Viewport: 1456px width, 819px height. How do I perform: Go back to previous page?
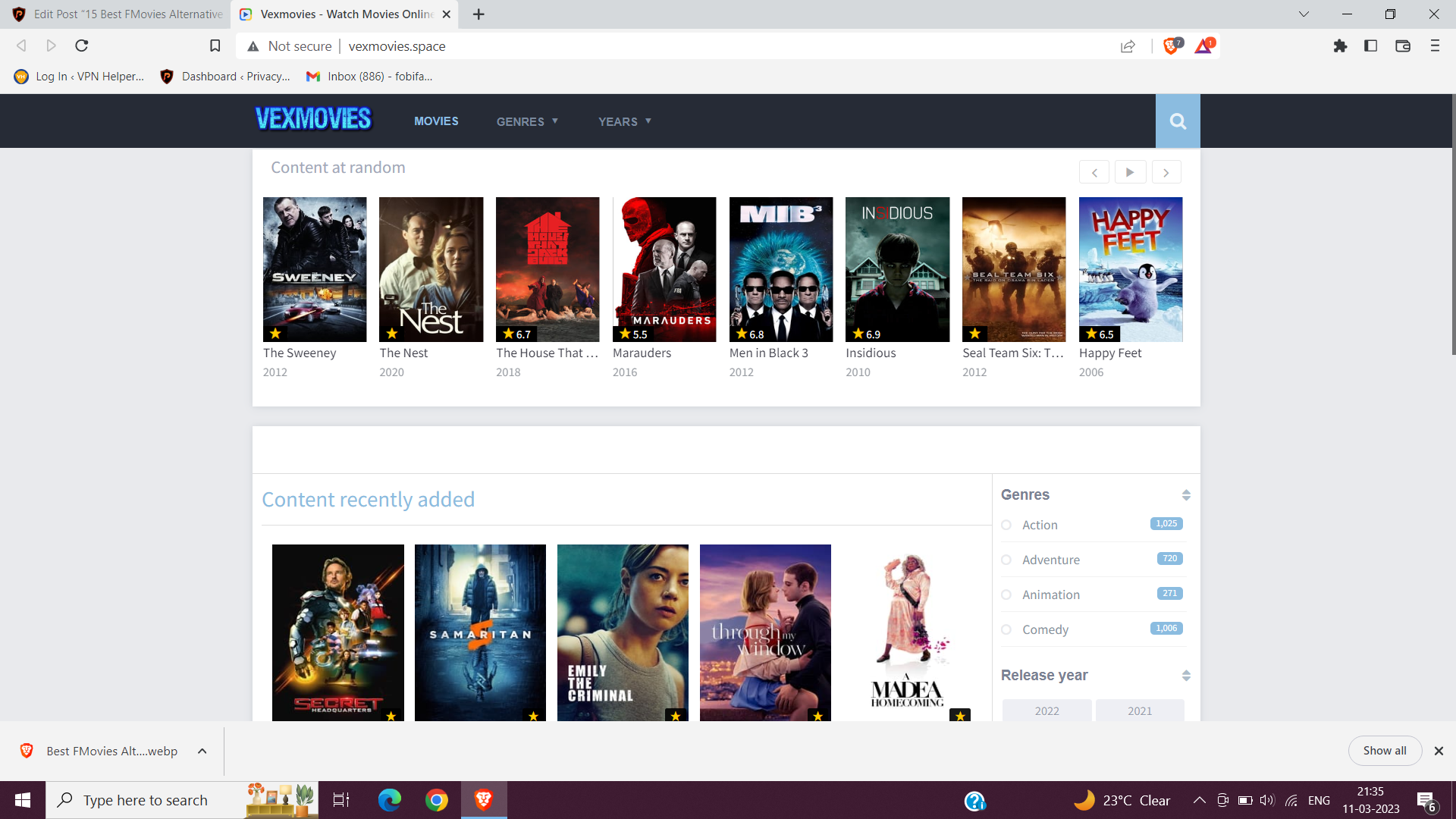click(21, 46)
